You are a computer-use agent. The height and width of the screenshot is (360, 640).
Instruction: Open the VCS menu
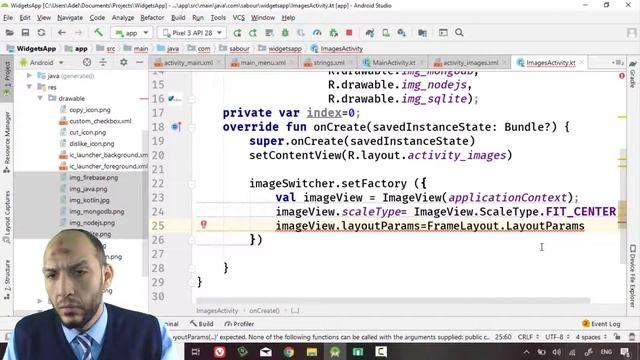[238, 18]
